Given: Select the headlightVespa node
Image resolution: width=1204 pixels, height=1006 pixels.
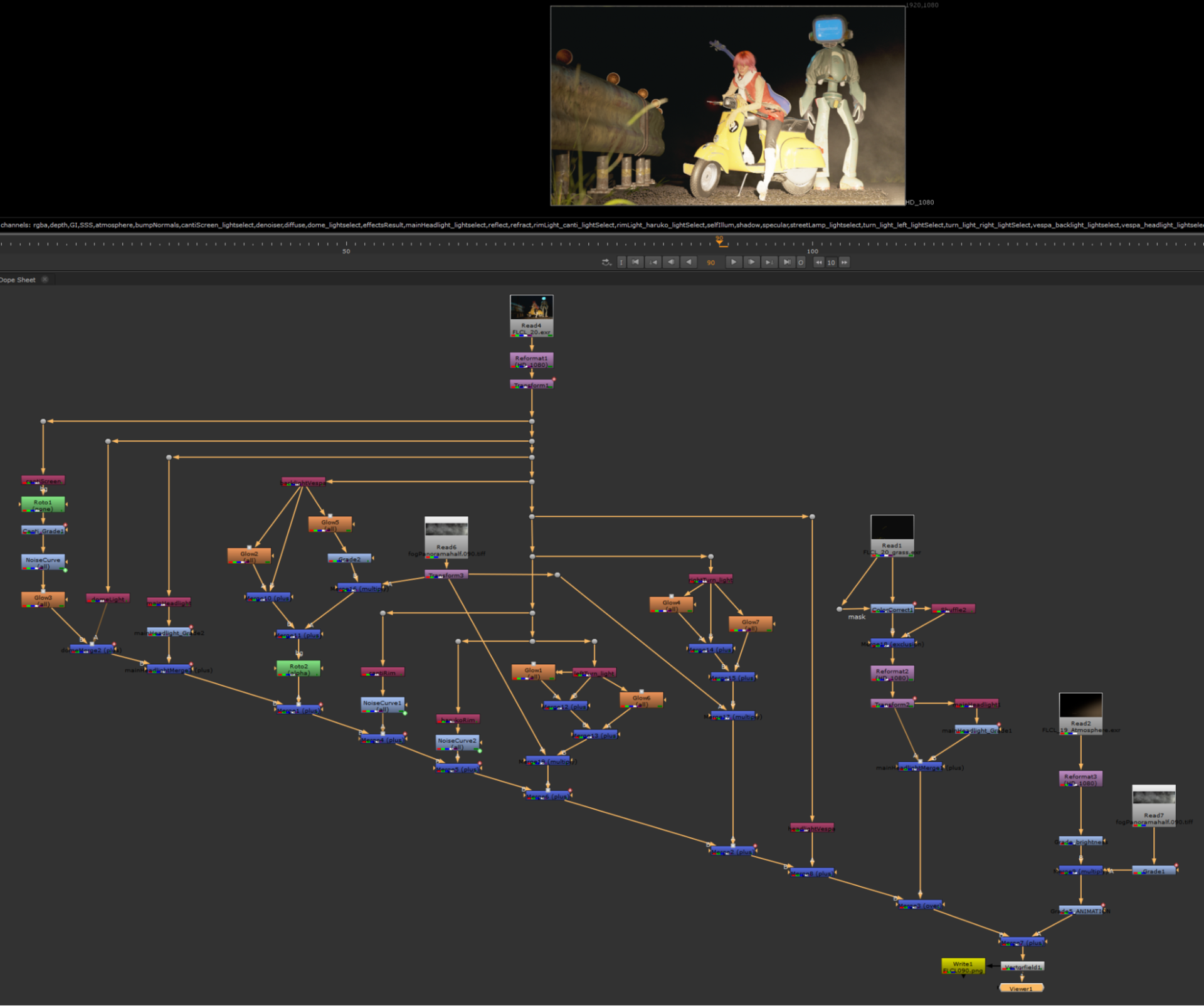Looking at the screenshot, I should (812, 828).
